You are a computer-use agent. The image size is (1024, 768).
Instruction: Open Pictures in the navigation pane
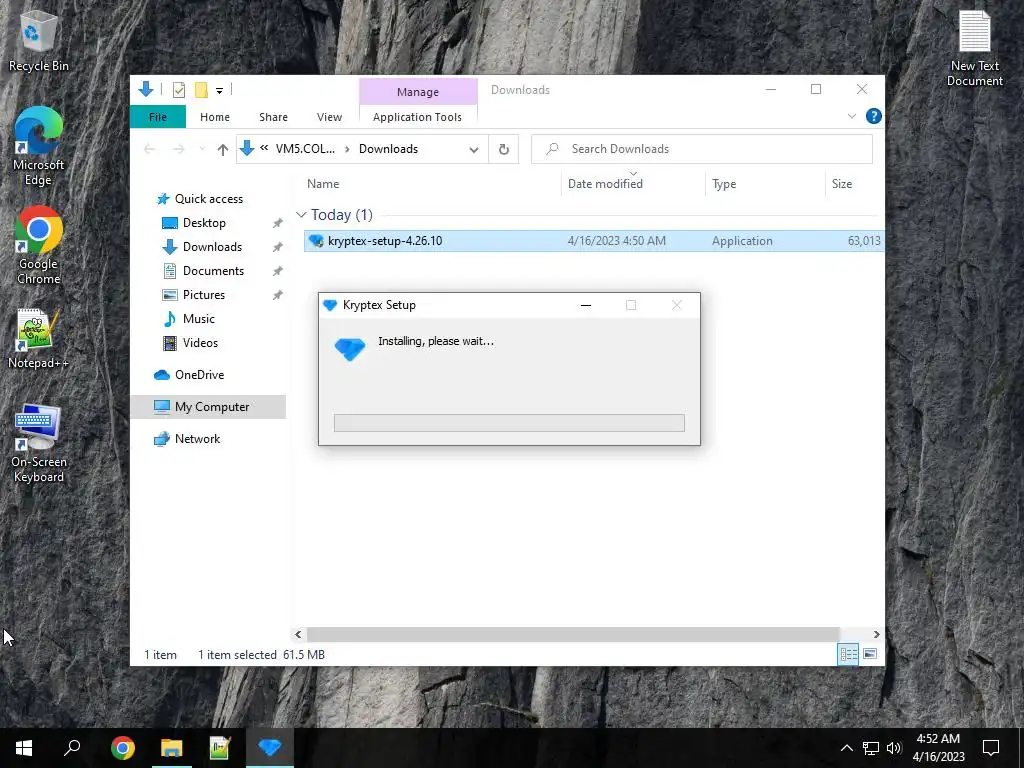203,295
